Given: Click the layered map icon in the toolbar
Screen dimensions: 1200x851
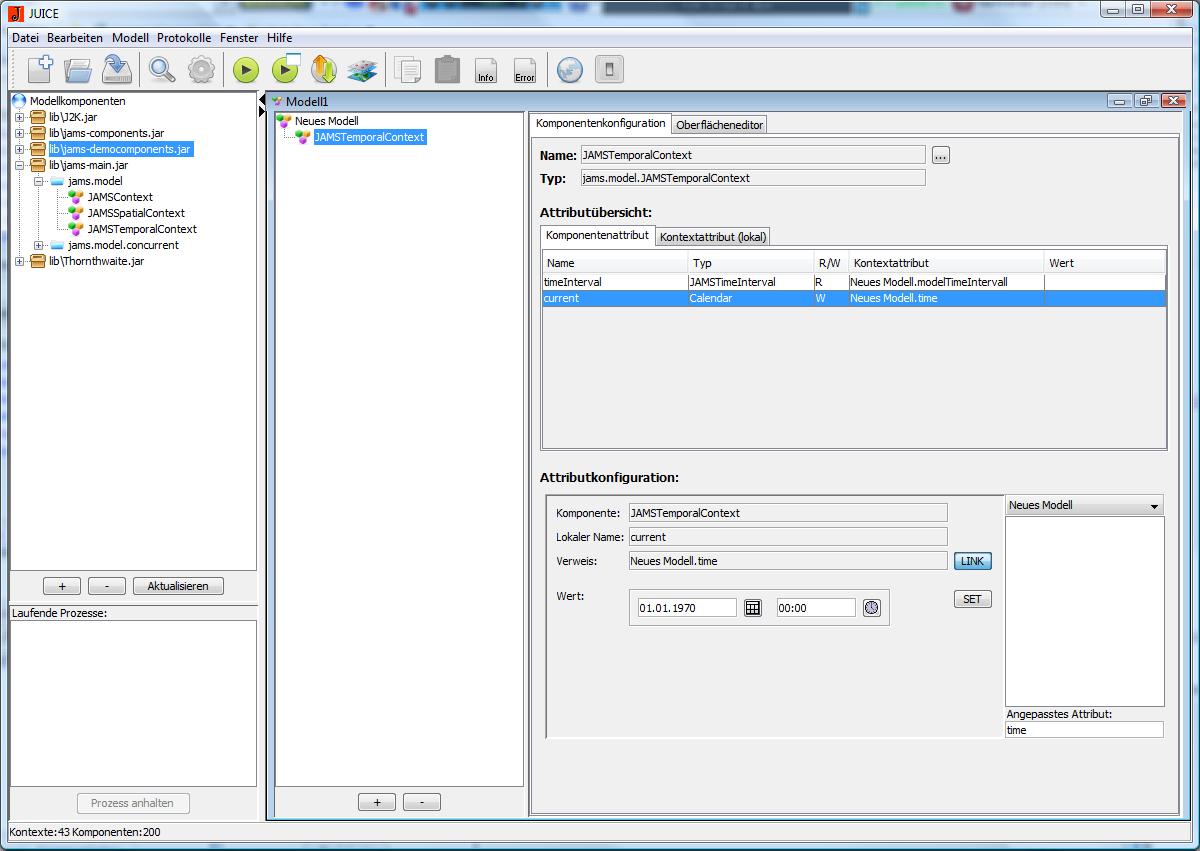Looking at the screenshot, I should [x=361, y=70].
